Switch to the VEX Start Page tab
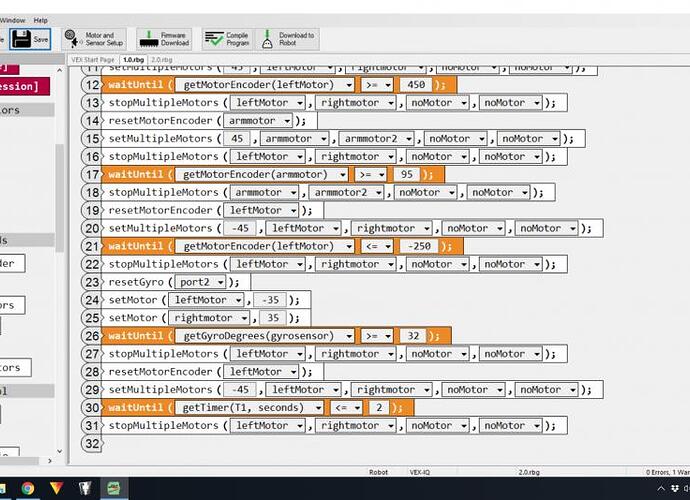690x500 pixels. pos(93,59)
